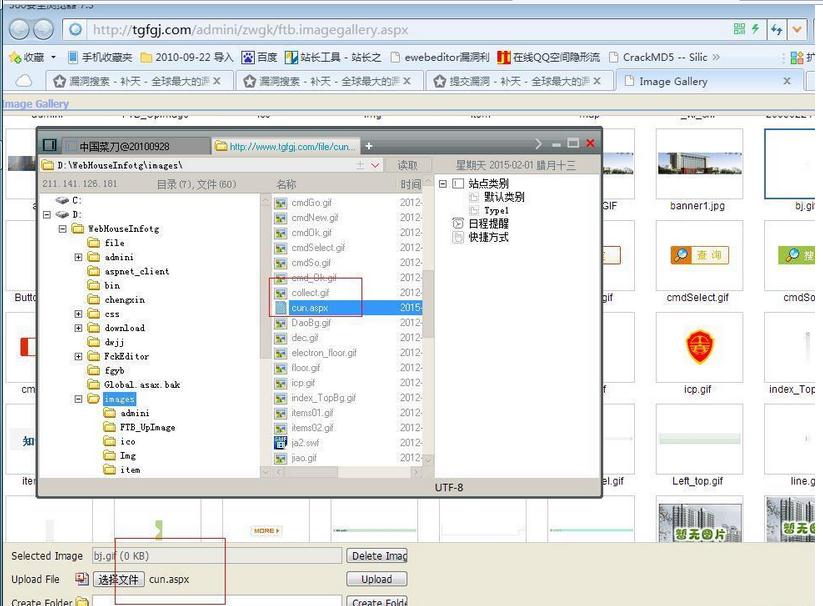Open the banner1.jpg thumbnail in gallery

(699, 163)
